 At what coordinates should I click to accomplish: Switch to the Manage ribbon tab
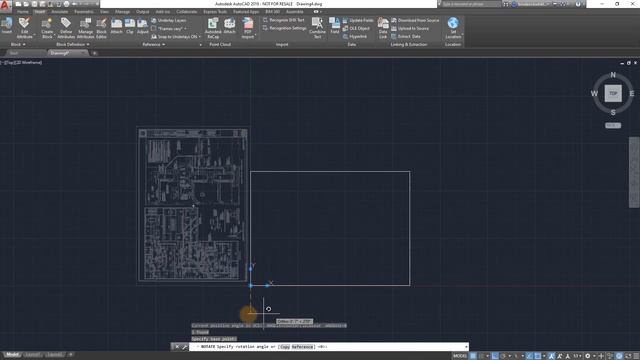pyautogui.click(x=122, y=12)
